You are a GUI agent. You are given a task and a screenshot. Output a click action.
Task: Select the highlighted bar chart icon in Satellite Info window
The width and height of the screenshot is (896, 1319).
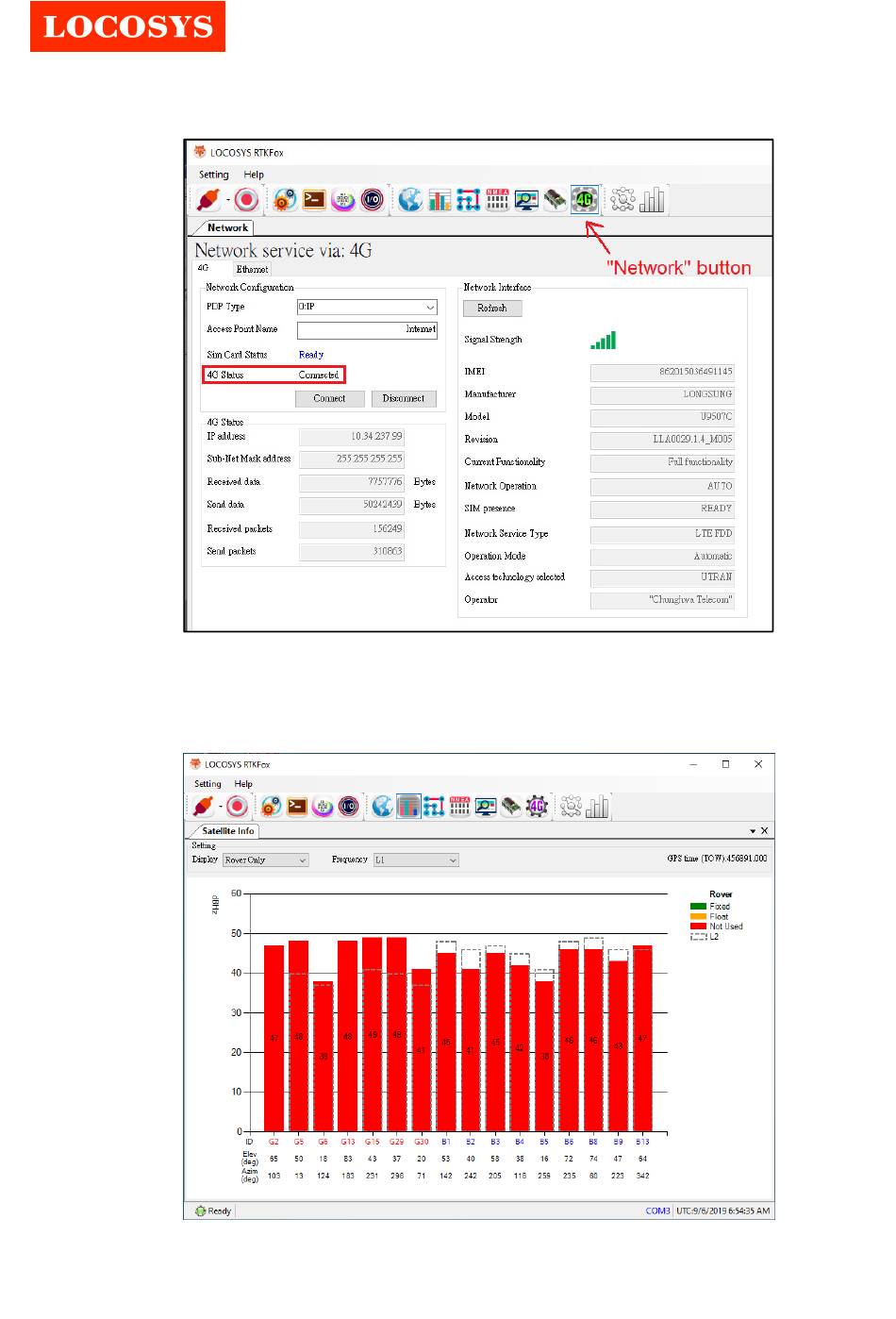pos(408,806)
